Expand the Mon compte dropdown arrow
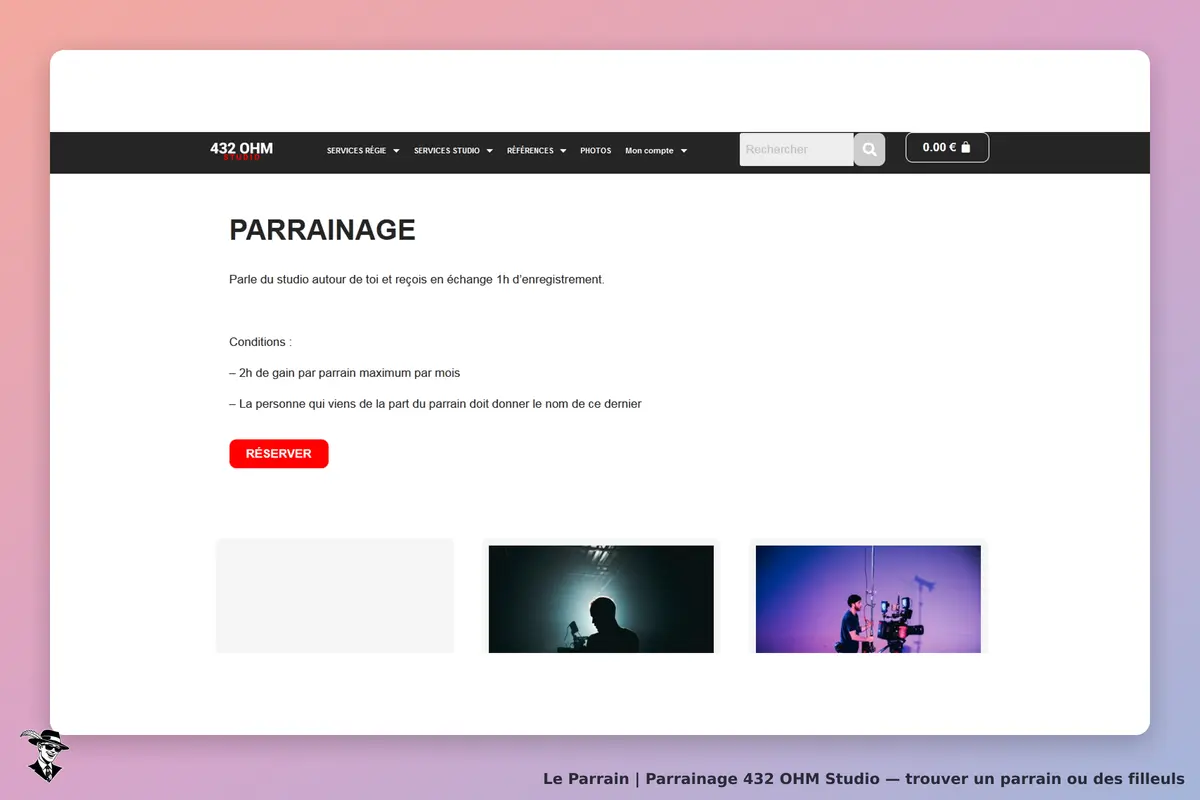This screenshot has height=800, width=1200. pos(684,151)
